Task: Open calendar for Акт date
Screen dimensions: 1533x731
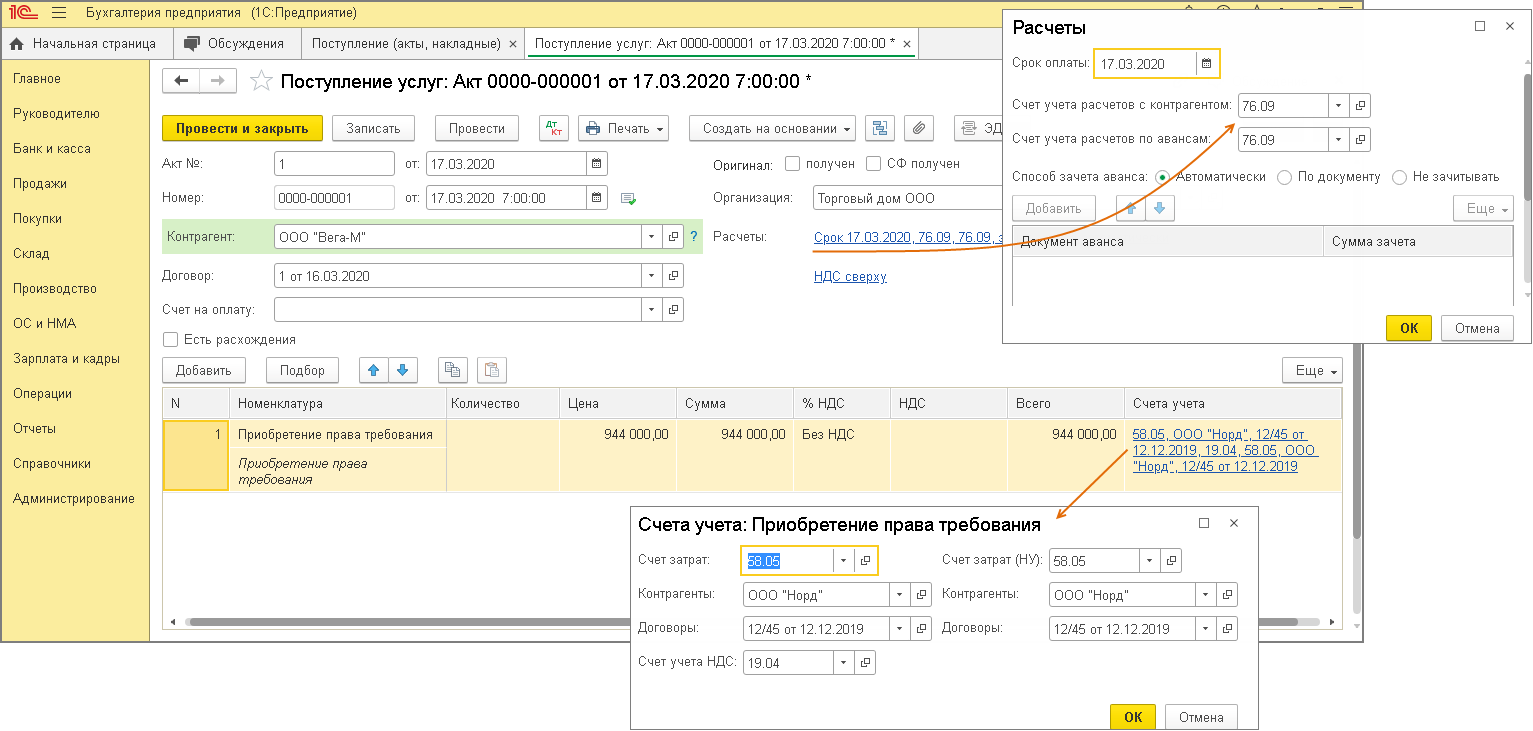Action: tap(596, 164)
